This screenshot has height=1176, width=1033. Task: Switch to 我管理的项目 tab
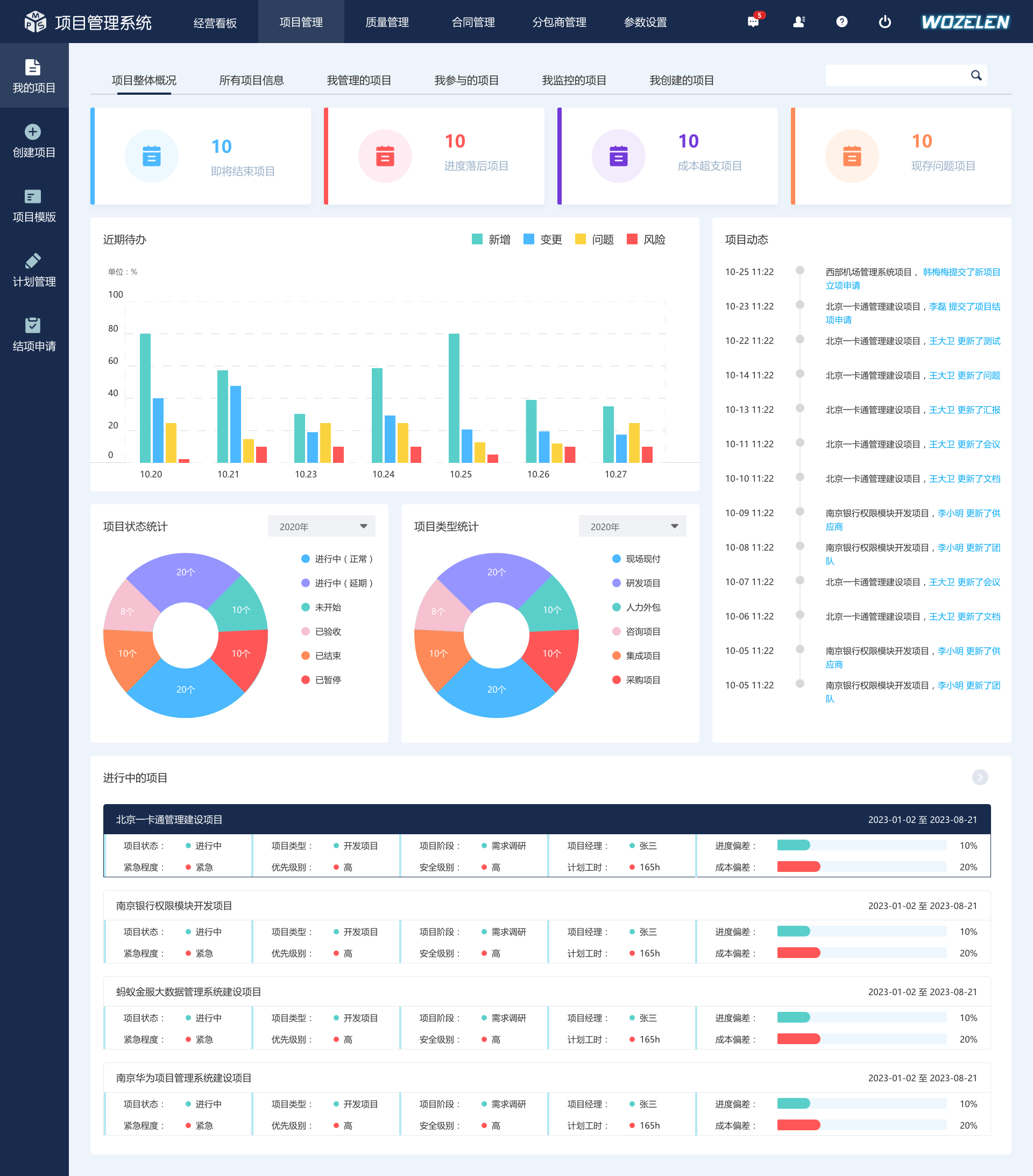click(x=359, y=80)
